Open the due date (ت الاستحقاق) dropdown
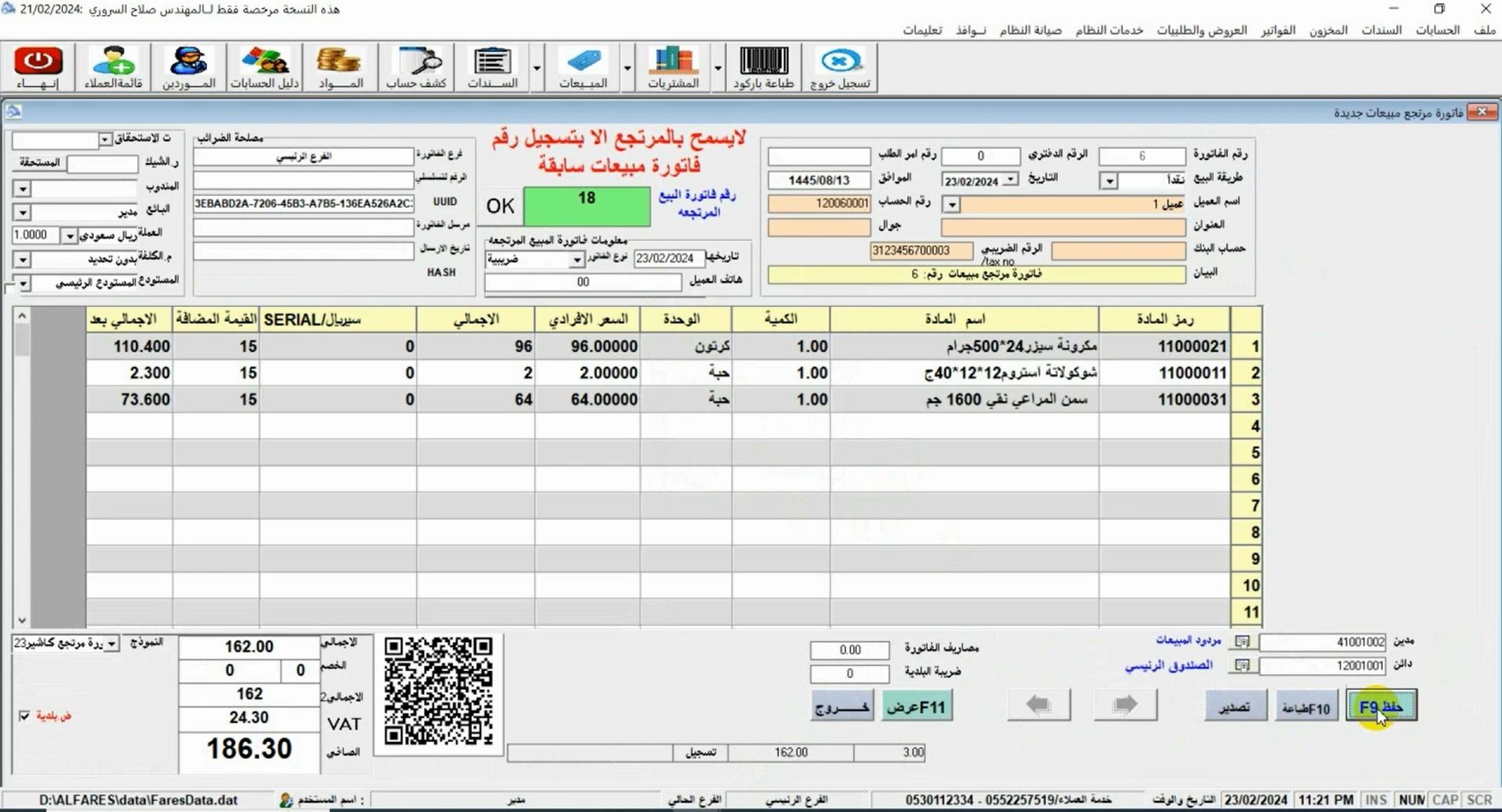1502x812 pixels. [x=105, y=139]
